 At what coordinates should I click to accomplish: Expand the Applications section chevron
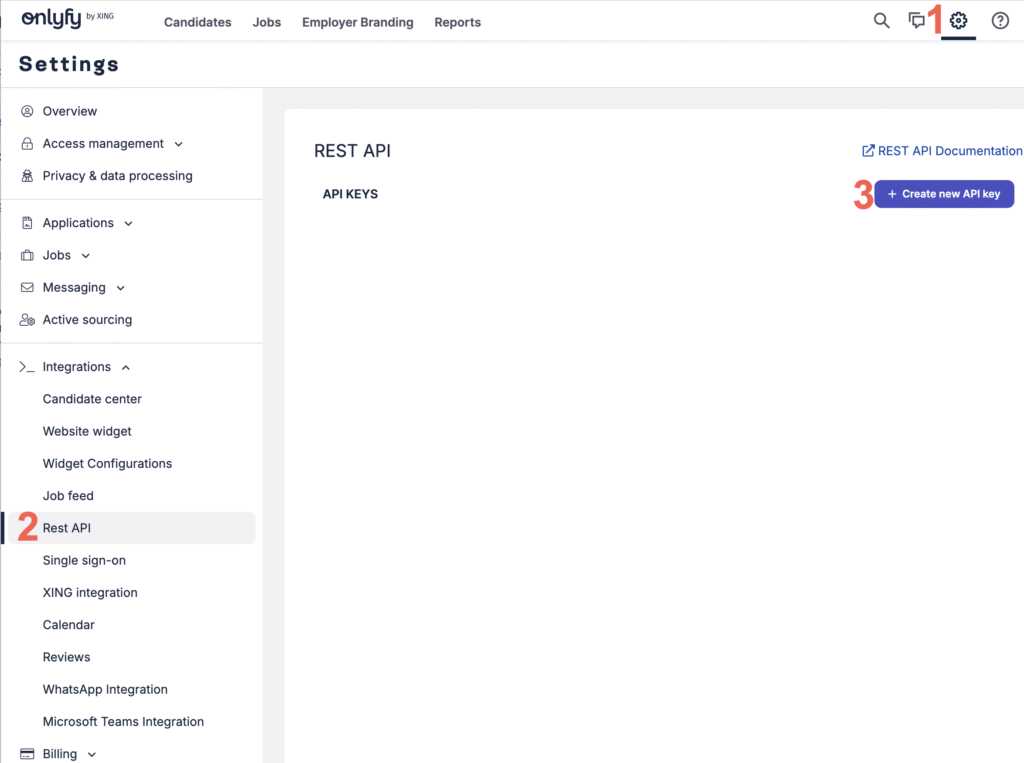(128, 223)
